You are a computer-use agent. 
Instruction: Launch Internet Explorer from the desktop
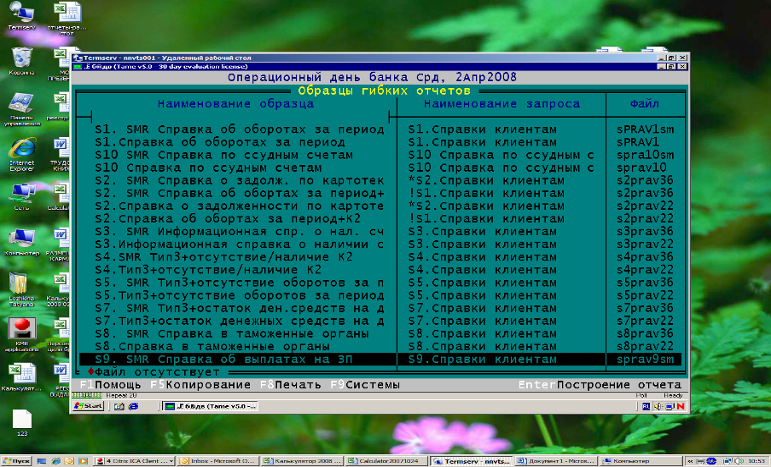(x=22, y=154)
